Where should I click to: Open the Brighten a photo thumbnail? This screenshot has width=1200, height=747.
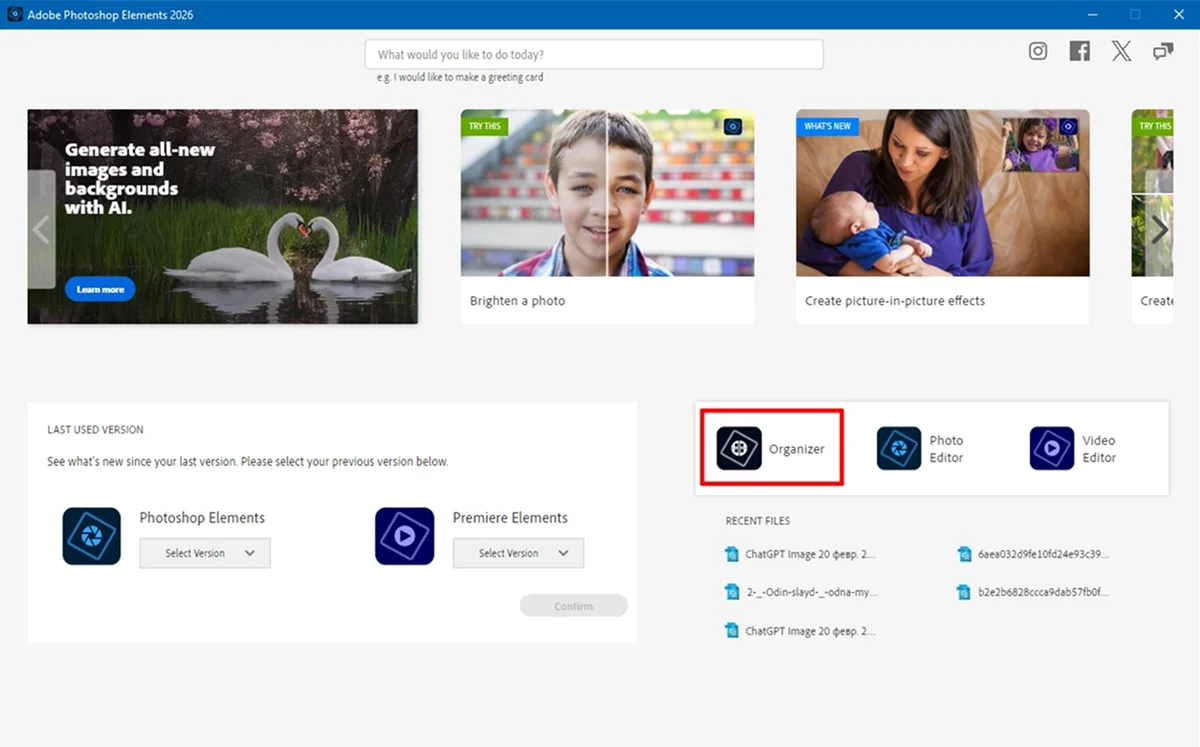(607, 193)
